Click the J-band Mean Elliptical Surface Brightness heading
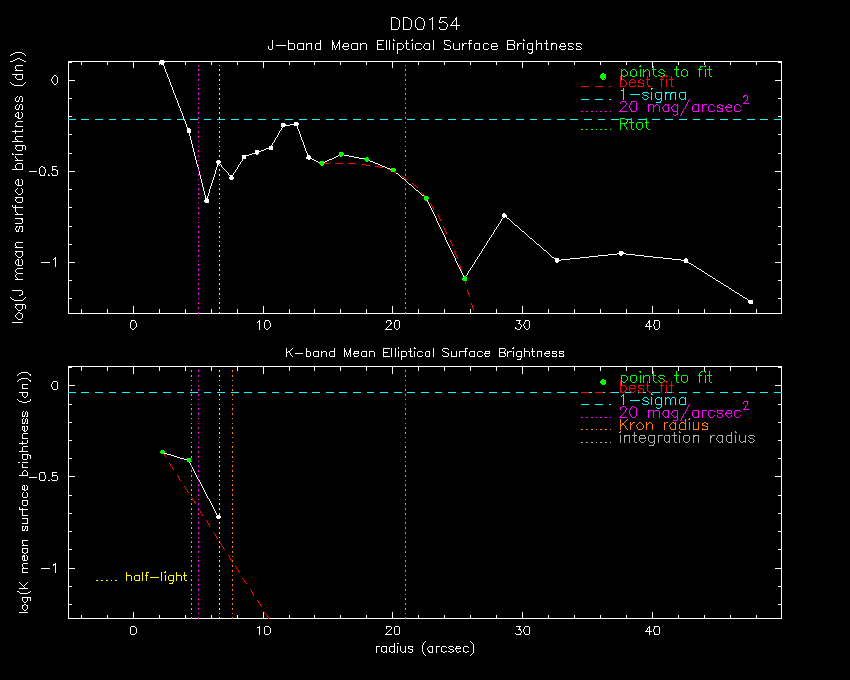850x680 pixels. (x=424, y=46)
